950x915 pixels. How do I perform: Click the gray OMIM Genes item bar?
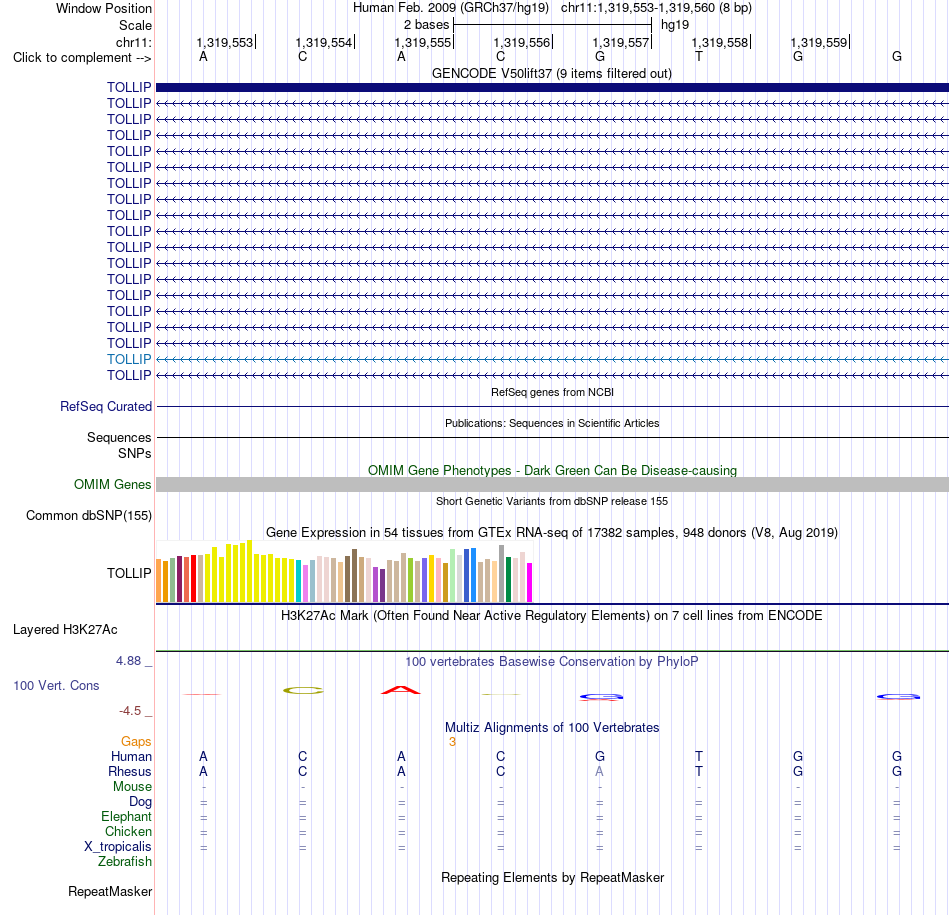pyautogui.click(x=552, y=484)
